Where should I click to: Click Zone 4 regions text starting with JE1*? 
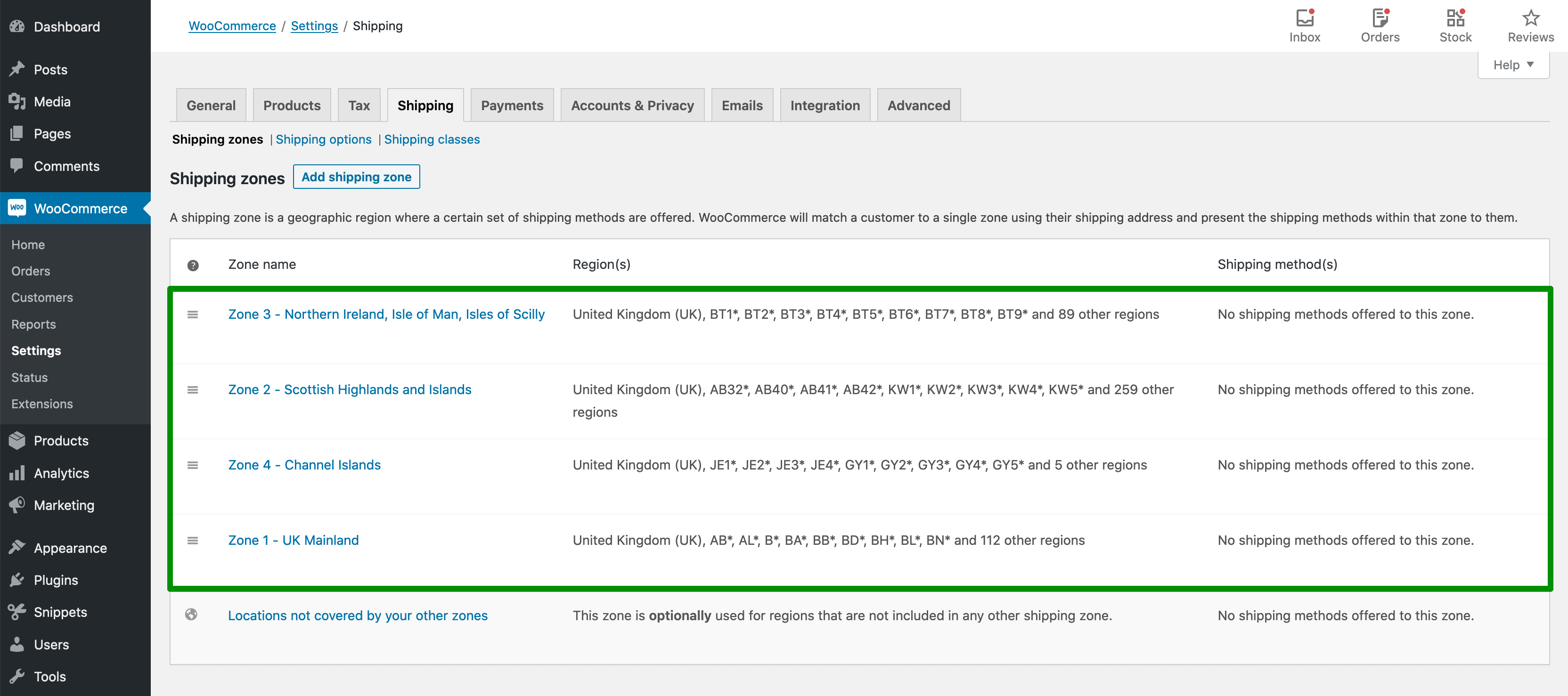[x=859, y=465]
